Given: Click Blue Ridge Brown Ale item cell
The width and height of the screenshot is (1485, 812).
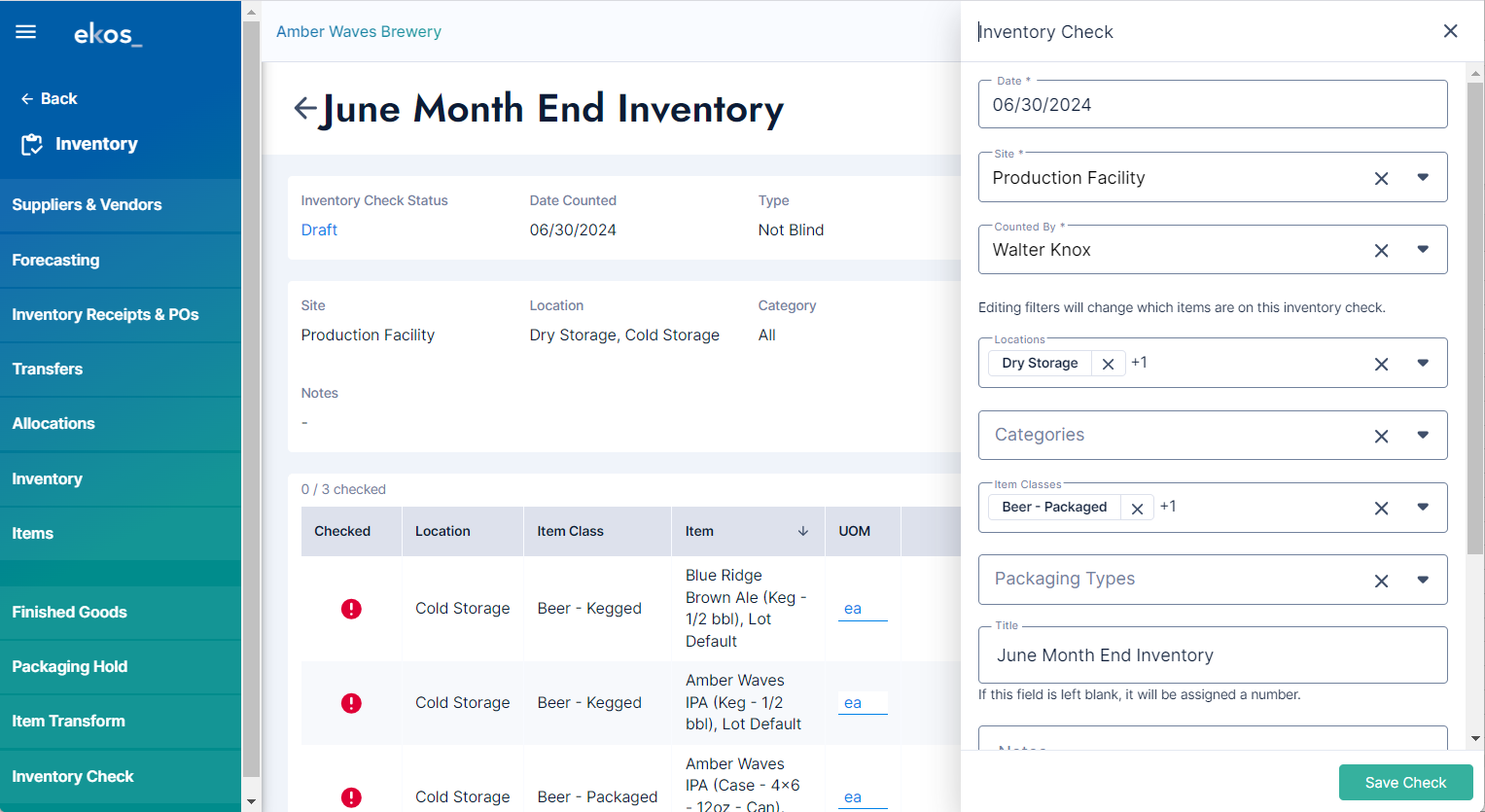Looking at the screenshot, I should coord(747,608).
